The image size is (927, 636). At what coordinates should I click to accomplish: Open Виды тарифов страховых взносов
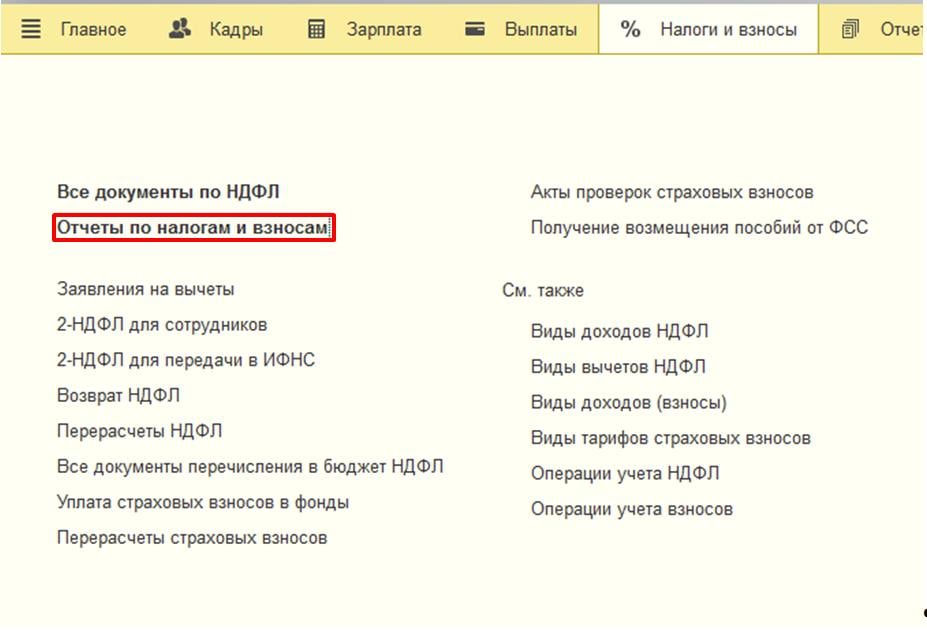point(670,438)
